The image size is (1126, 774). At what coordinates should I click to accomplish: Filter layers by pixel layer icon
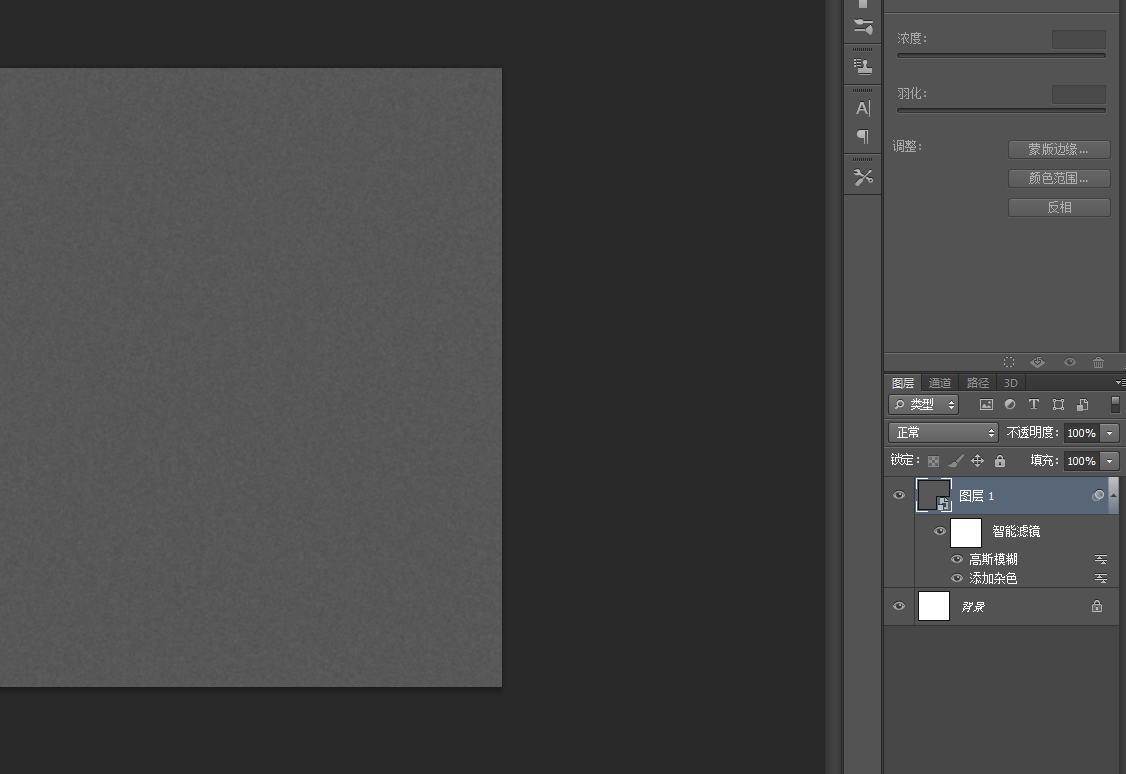[986, 405]
